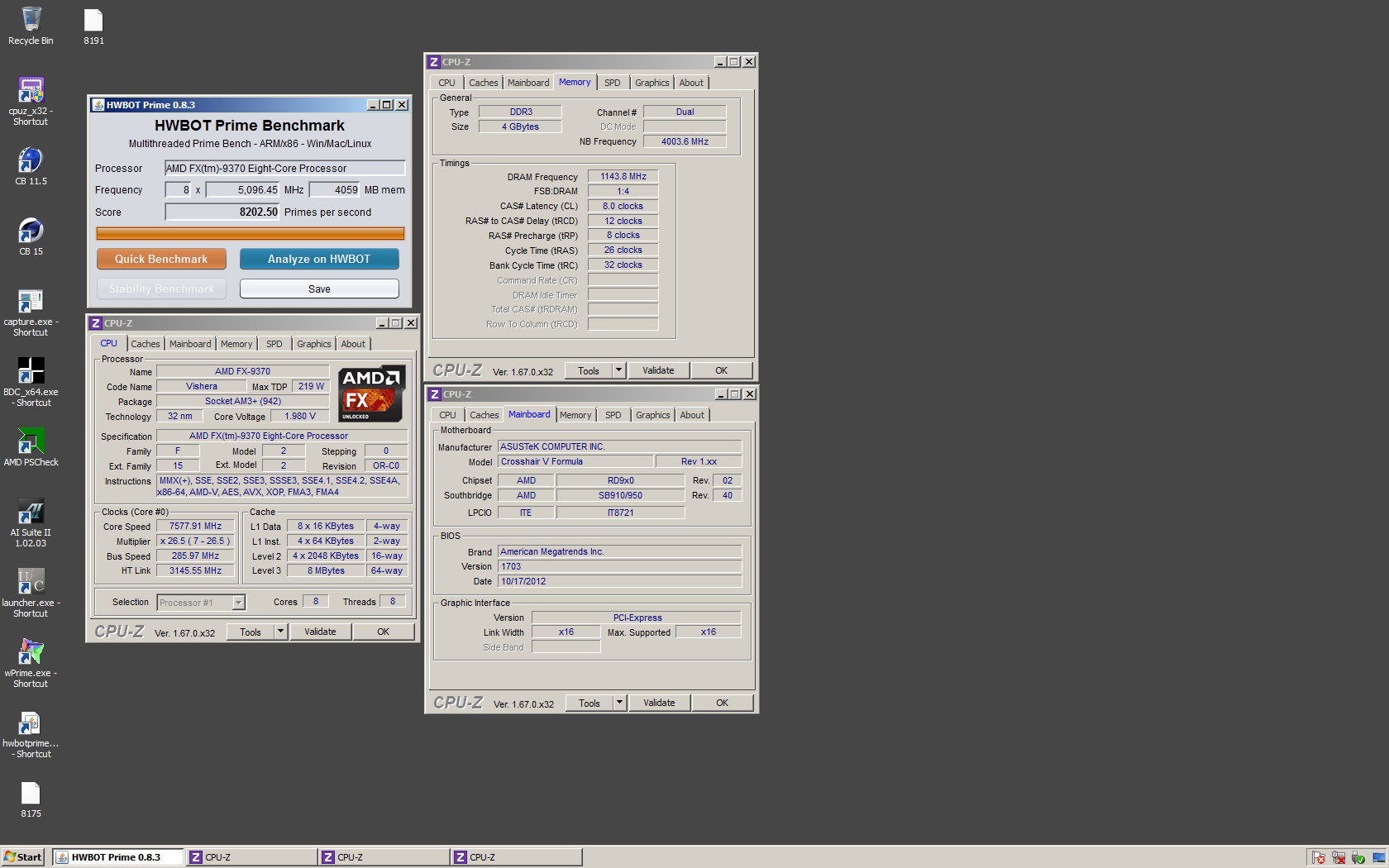Screen dimensions: 1389x868
Task: Click Tools button in CPU-Z Memory window
Action: click(589, 370)
